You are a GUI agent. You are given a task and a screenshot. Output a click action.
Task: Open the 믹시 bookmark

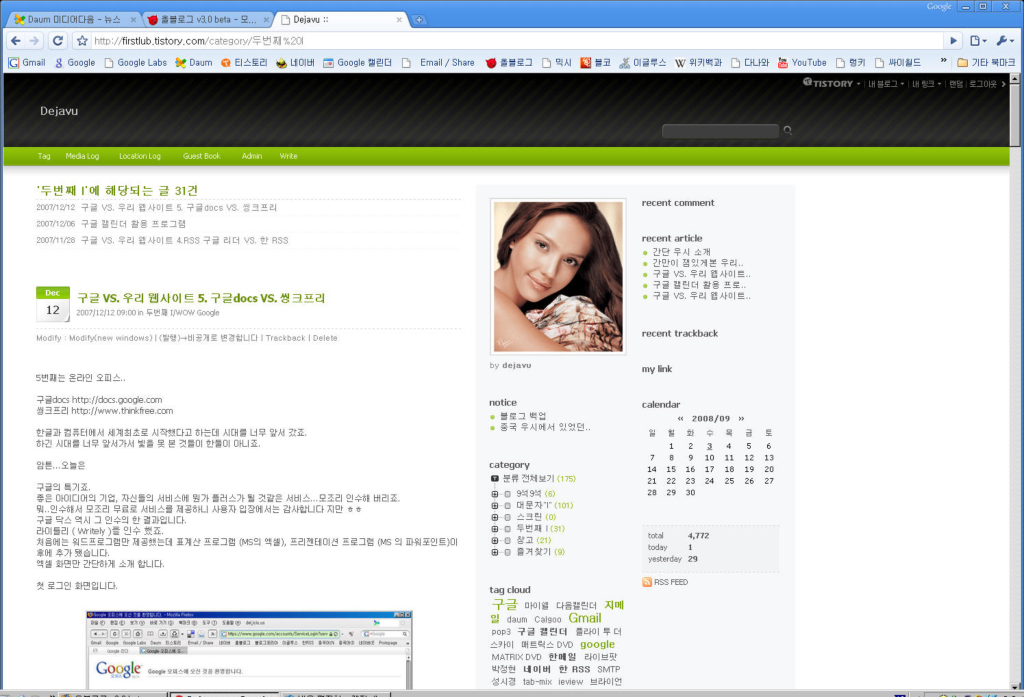tap(556, 63)
